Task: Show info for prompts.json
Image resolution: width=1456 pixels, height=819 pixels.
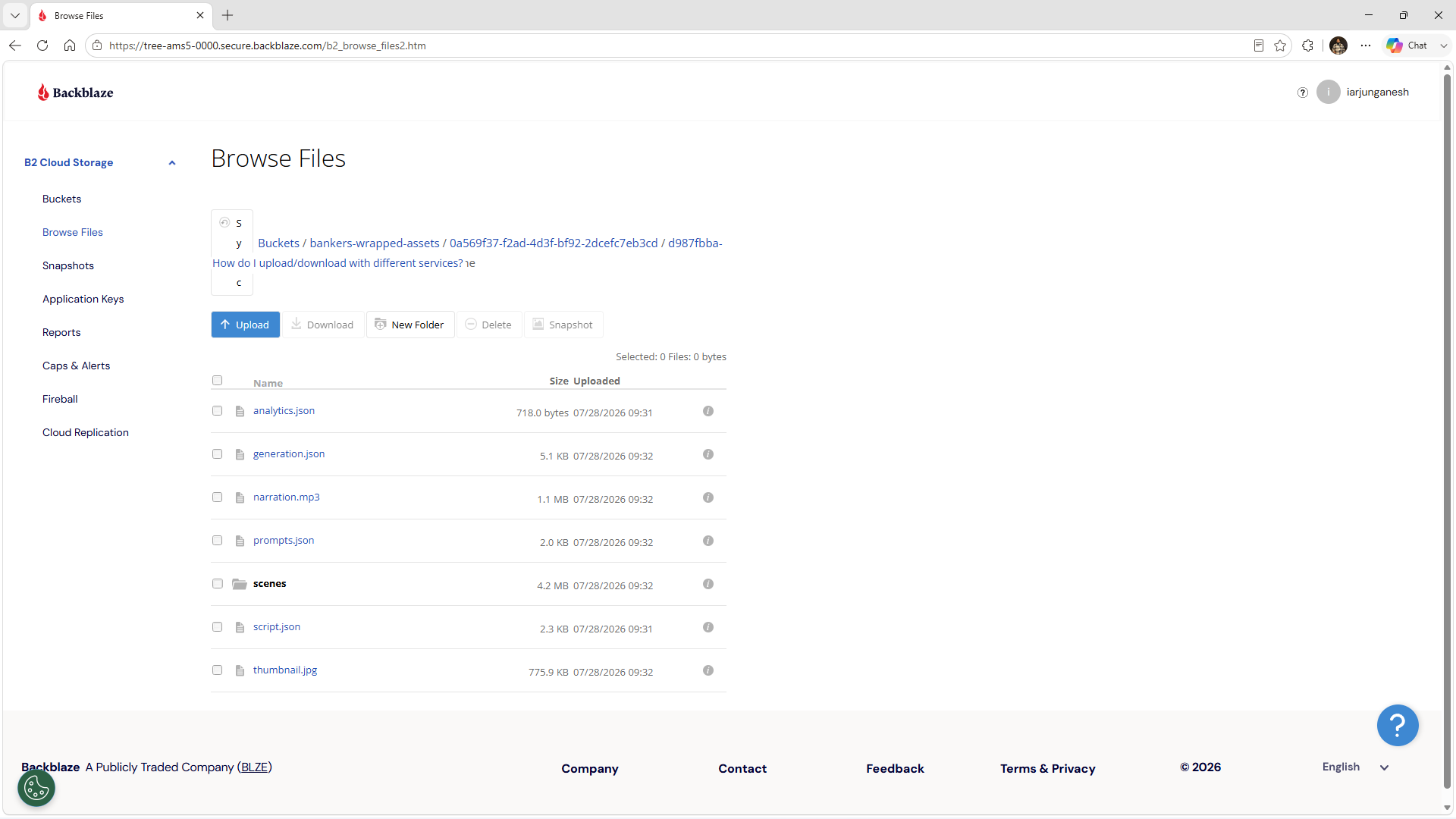Action: pyautogui.click(x=708, y=541)
